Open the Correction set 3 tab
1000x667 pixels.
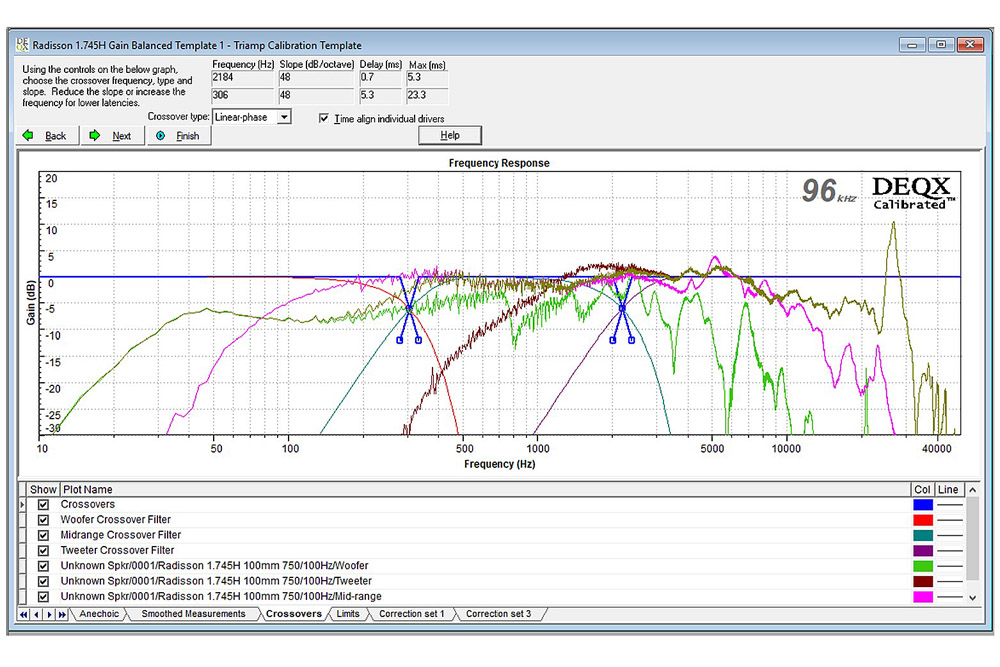coord(498,614)
